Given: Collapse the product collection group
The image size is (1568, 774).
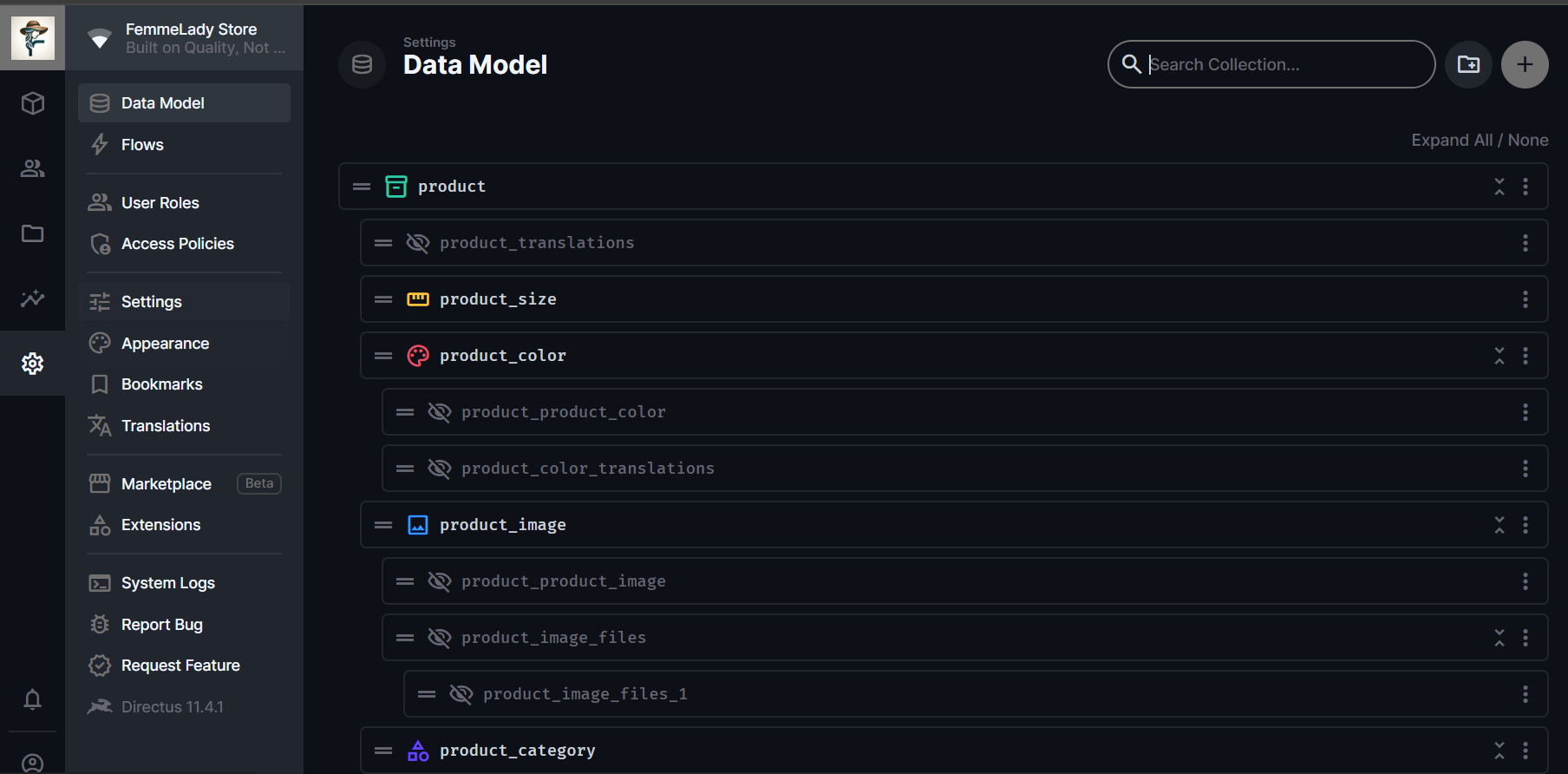Looking at the screenshot, I should tap(1499, 187).
